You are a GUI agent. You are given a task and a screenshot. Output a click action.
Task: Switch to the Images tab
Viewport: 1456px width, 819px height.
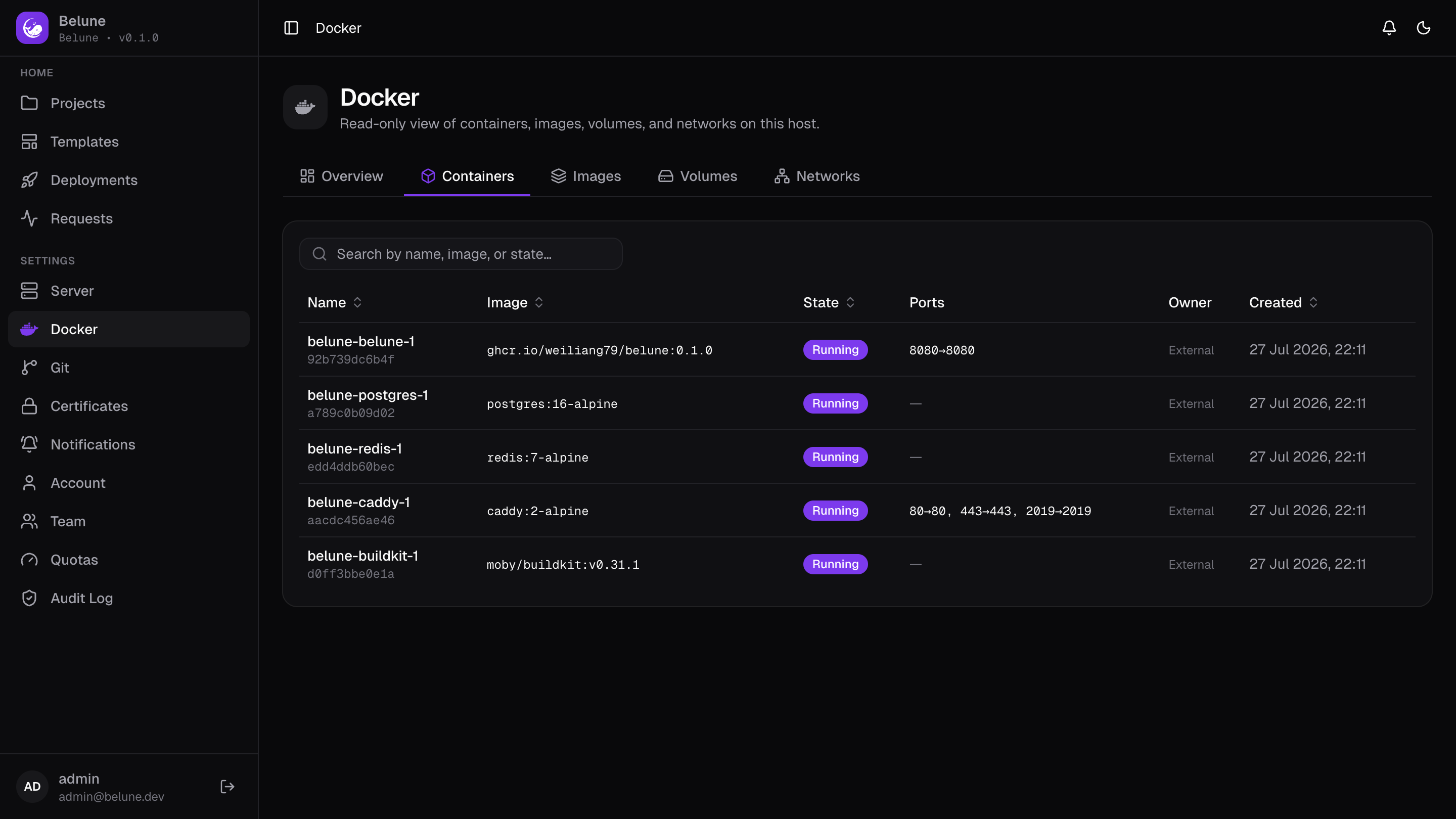pyautogui.click(x=585, y=176)
